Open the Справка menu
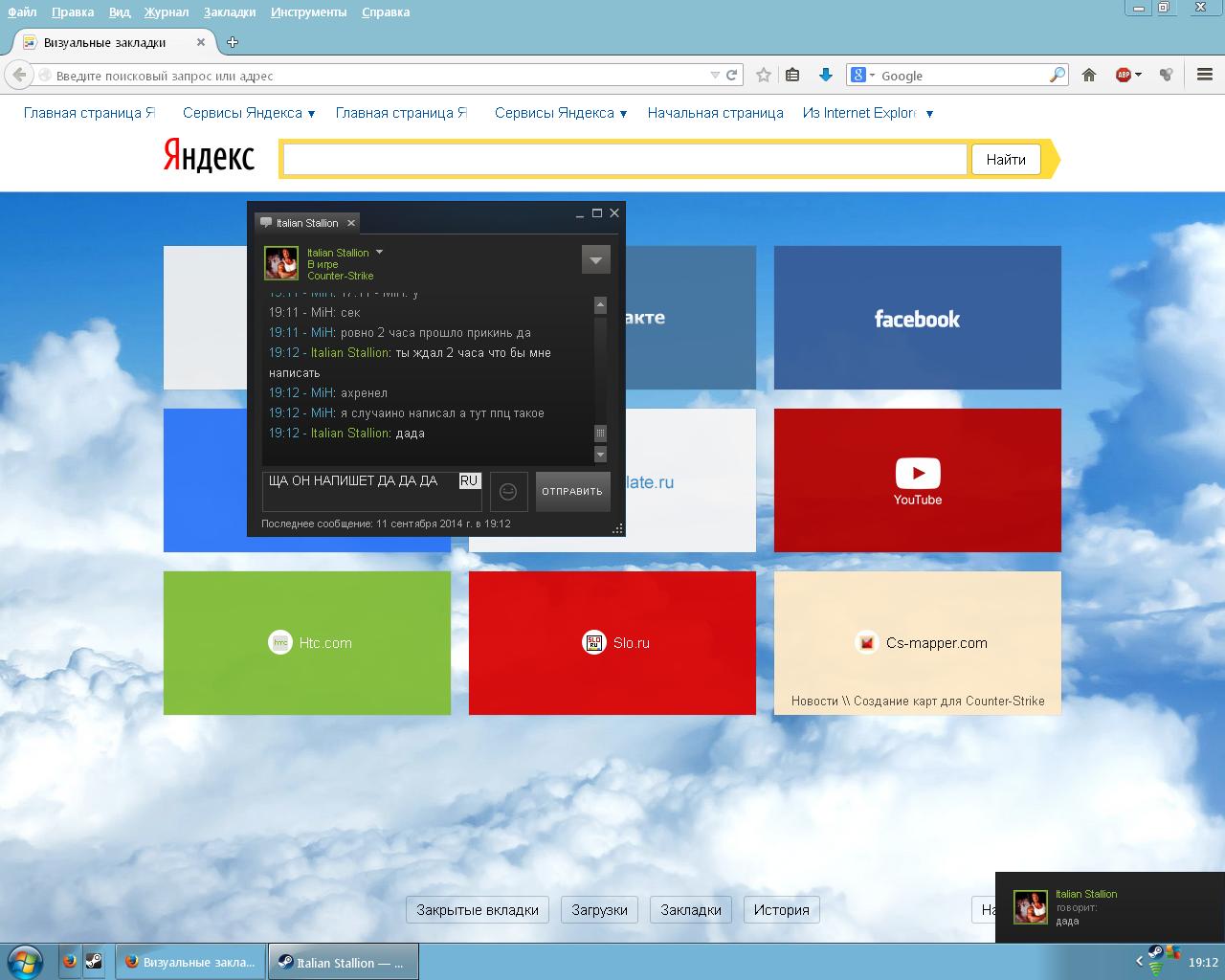Viewport: 1225px width, 980px height. pos(386,11)
